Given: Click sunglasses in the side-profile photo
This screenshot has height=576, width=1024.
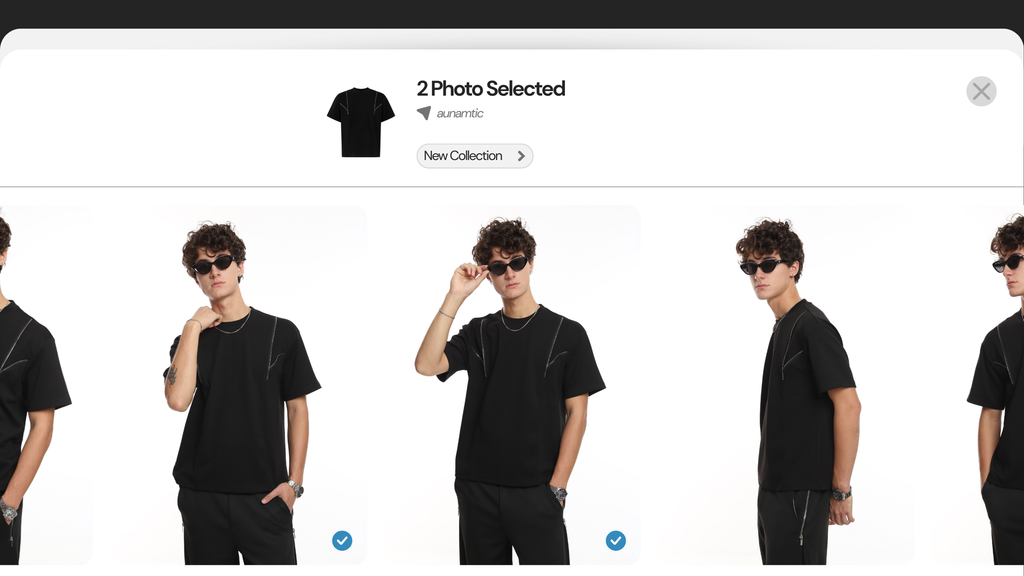Looking at the screenshot, I should coord(762,266).
